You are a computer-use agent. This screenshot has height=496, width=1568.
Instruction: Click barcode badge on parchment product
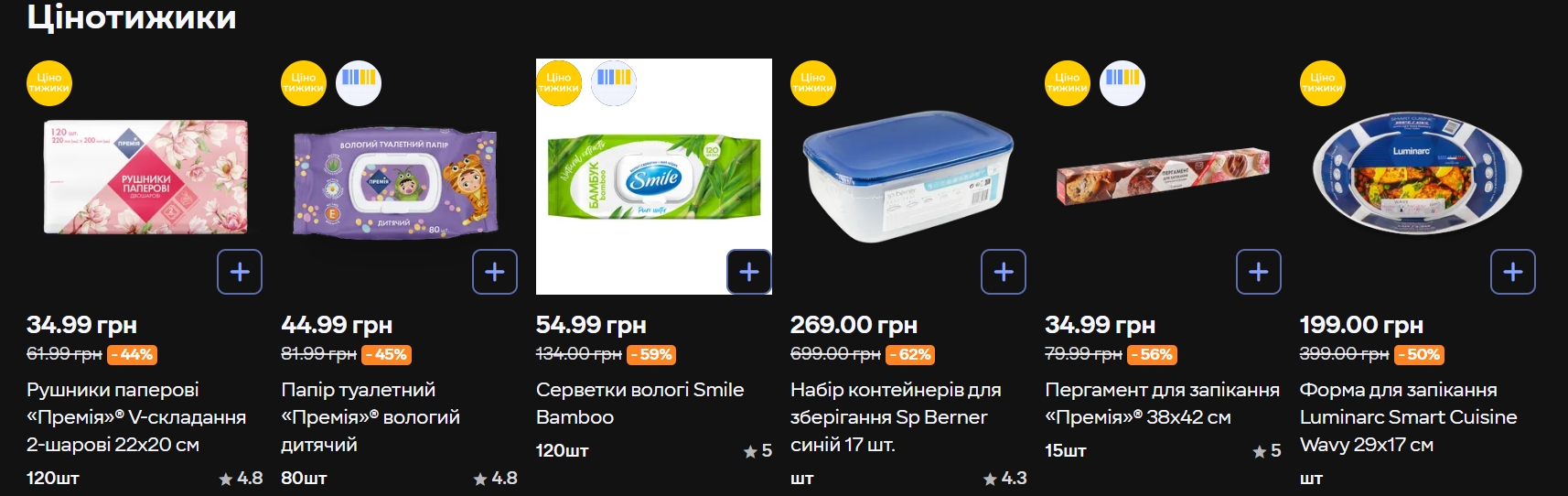pos(1122,83)
